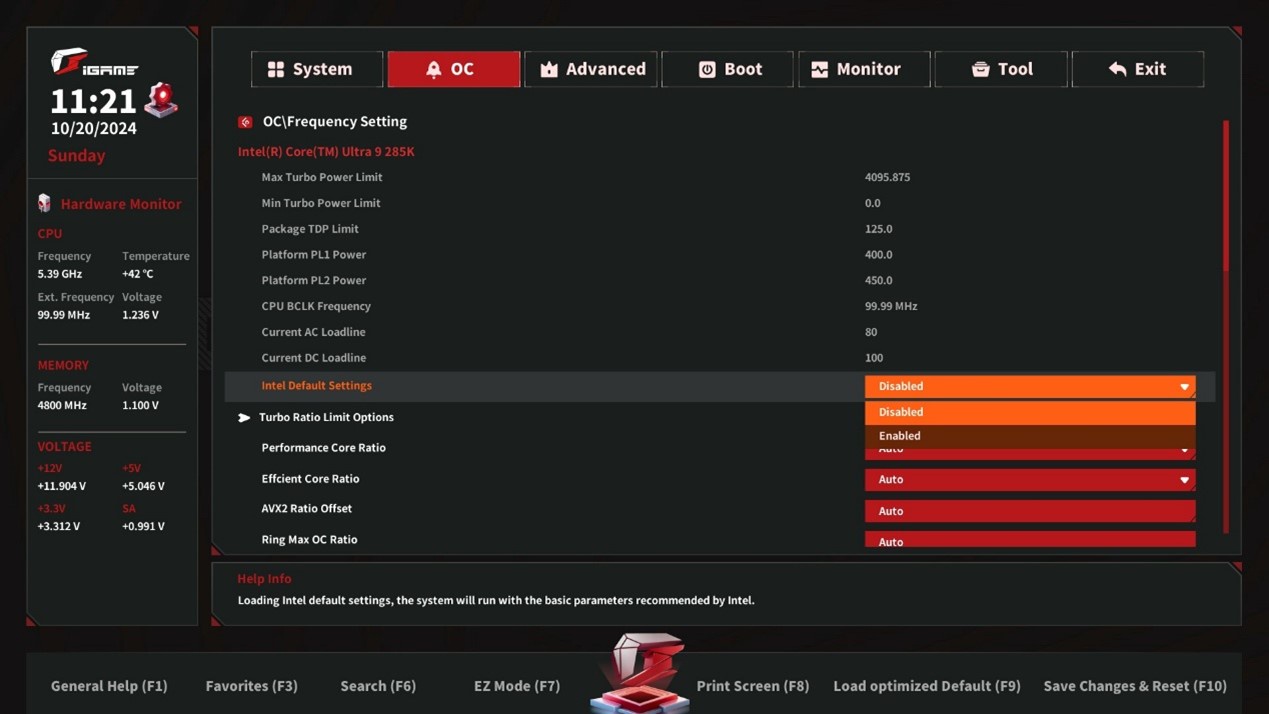Click General Help (F1)
The width and height of the screenshot is (1269, 714).
109,686
